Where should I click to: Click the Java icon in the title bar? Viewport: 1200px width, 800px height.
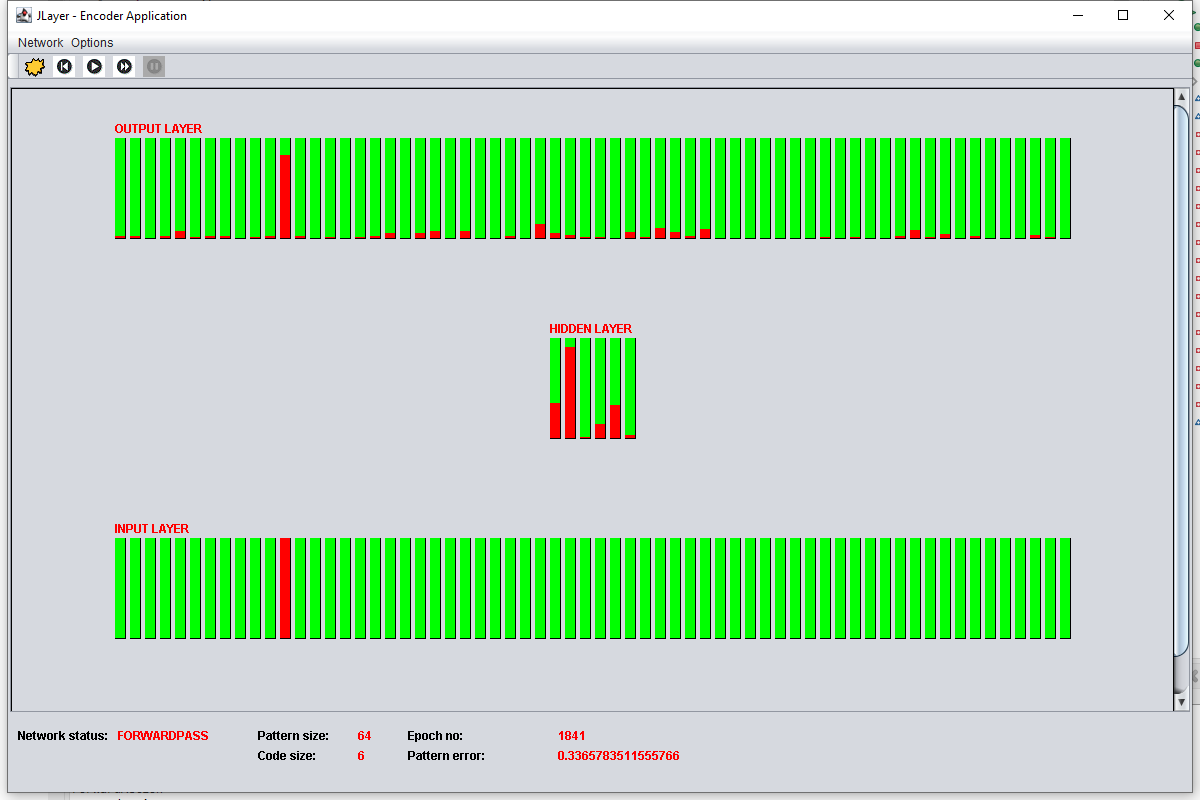point(24,15)
